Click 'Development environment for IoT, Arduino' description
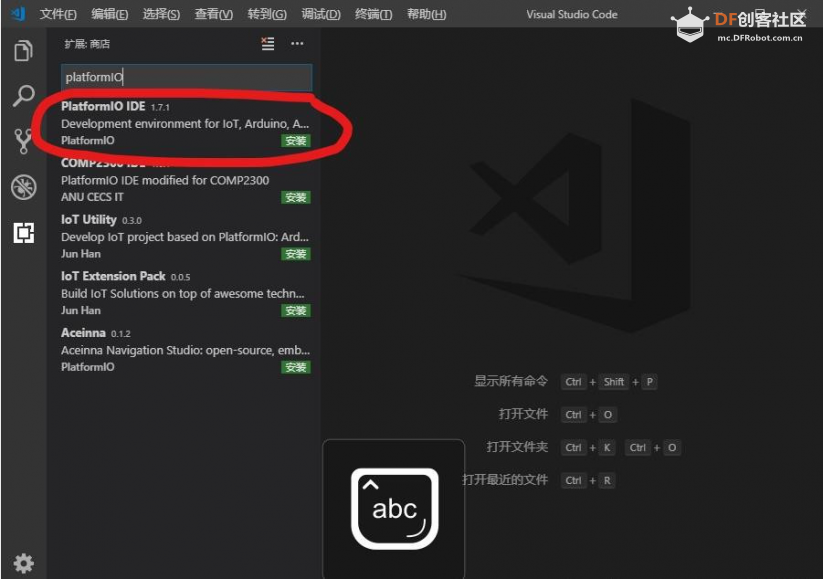 [185, 124]
